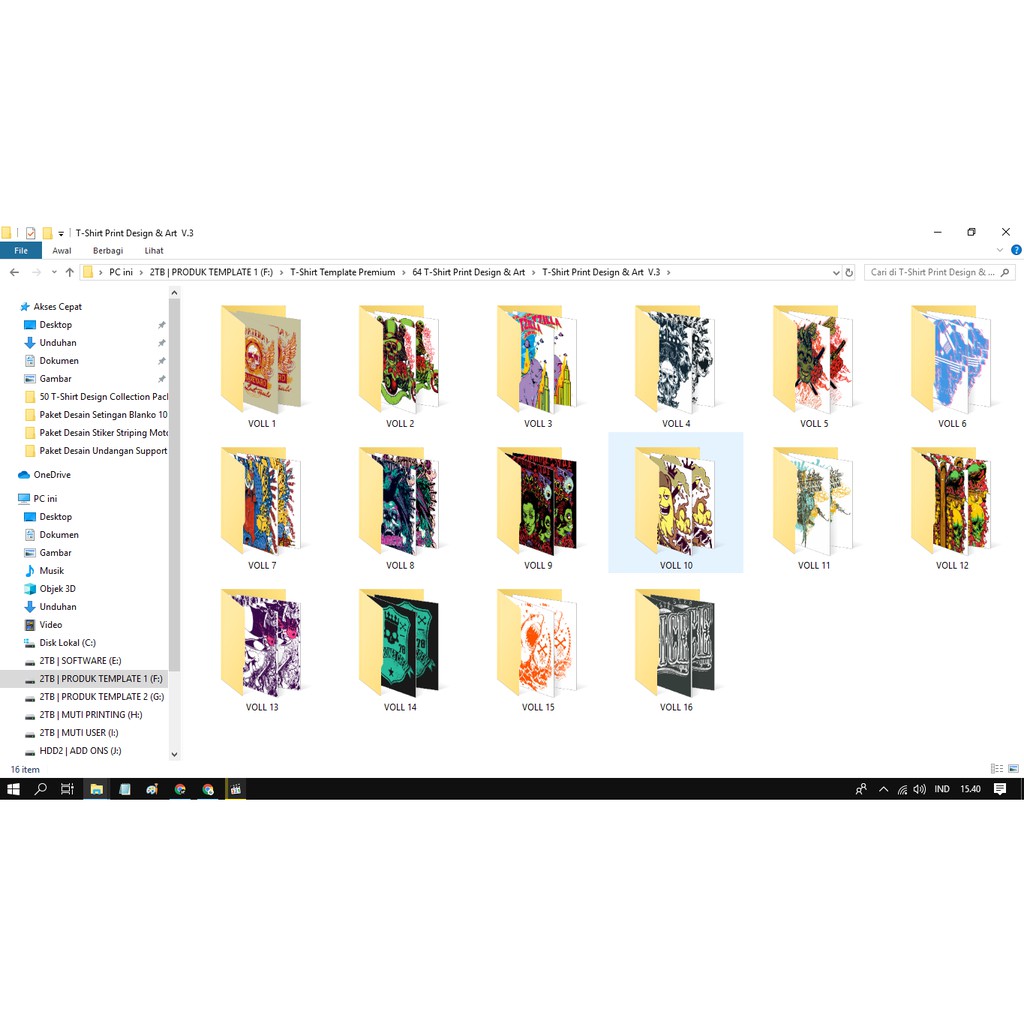
Task: Go back with the back arrow
Action: tap(14, 272)
